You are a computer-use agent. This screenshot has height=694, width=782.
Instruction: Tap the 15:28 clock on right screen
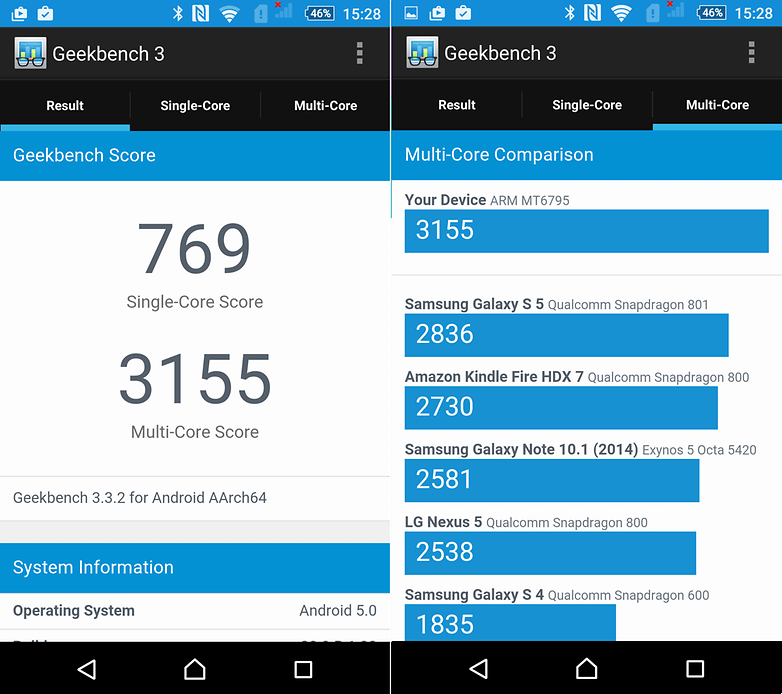[754, 13]
